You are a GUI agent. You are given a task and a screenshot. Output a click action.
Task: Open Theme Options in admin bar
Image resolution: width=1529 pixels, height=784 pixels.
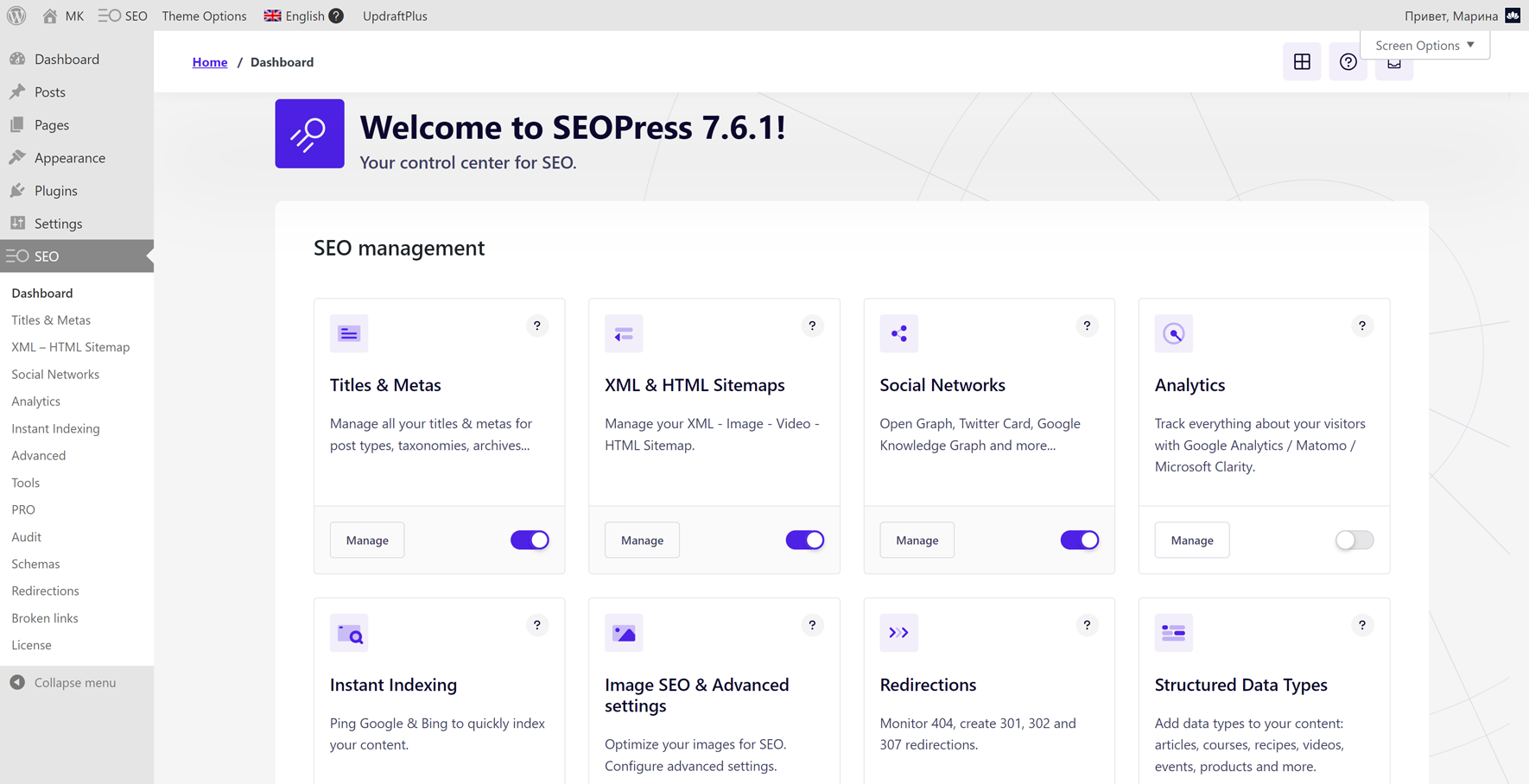(204, 16)
